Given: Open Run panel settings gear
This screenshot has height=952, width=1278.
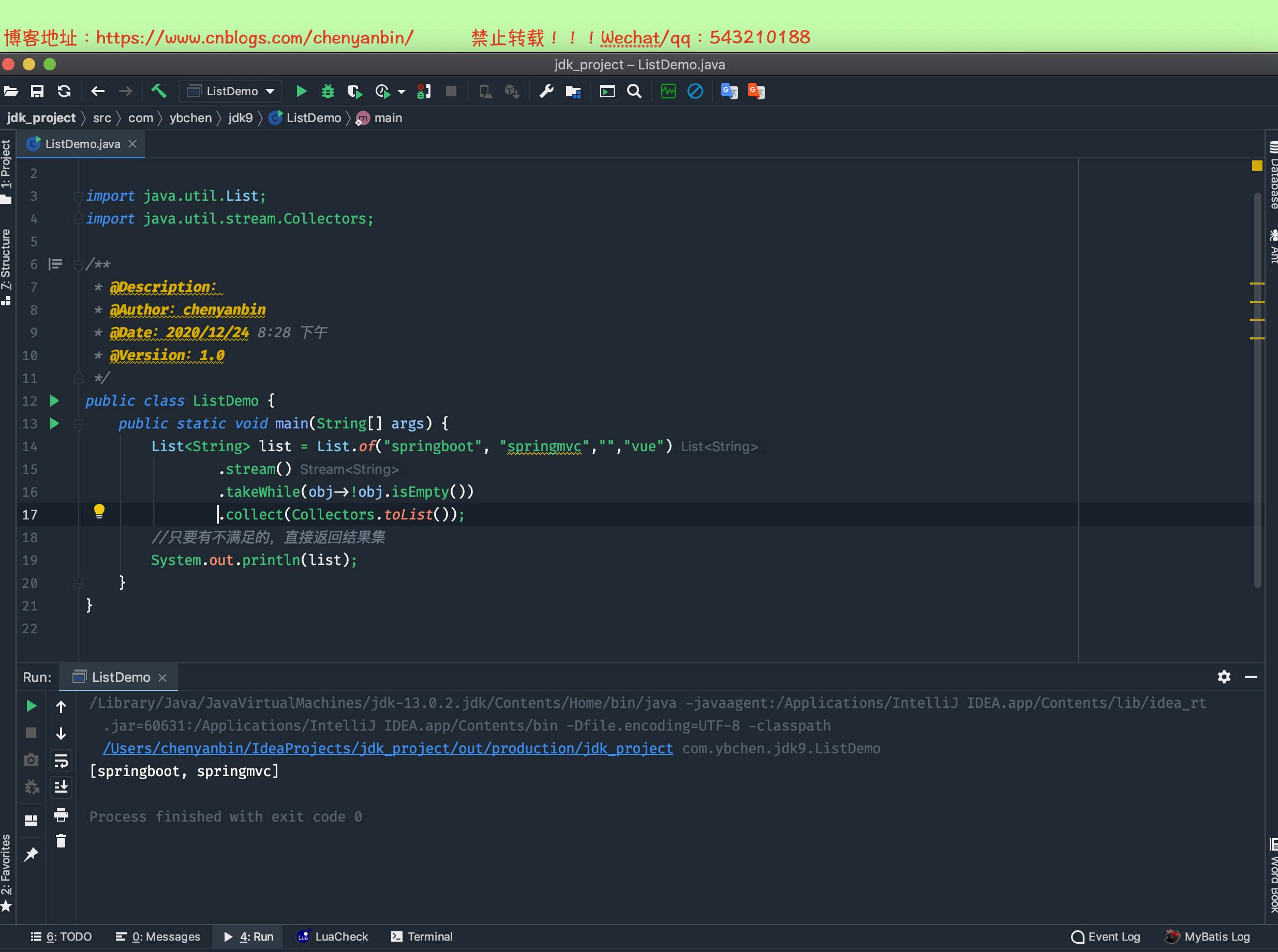Looking at the screenshot, I should [1224, 677].
